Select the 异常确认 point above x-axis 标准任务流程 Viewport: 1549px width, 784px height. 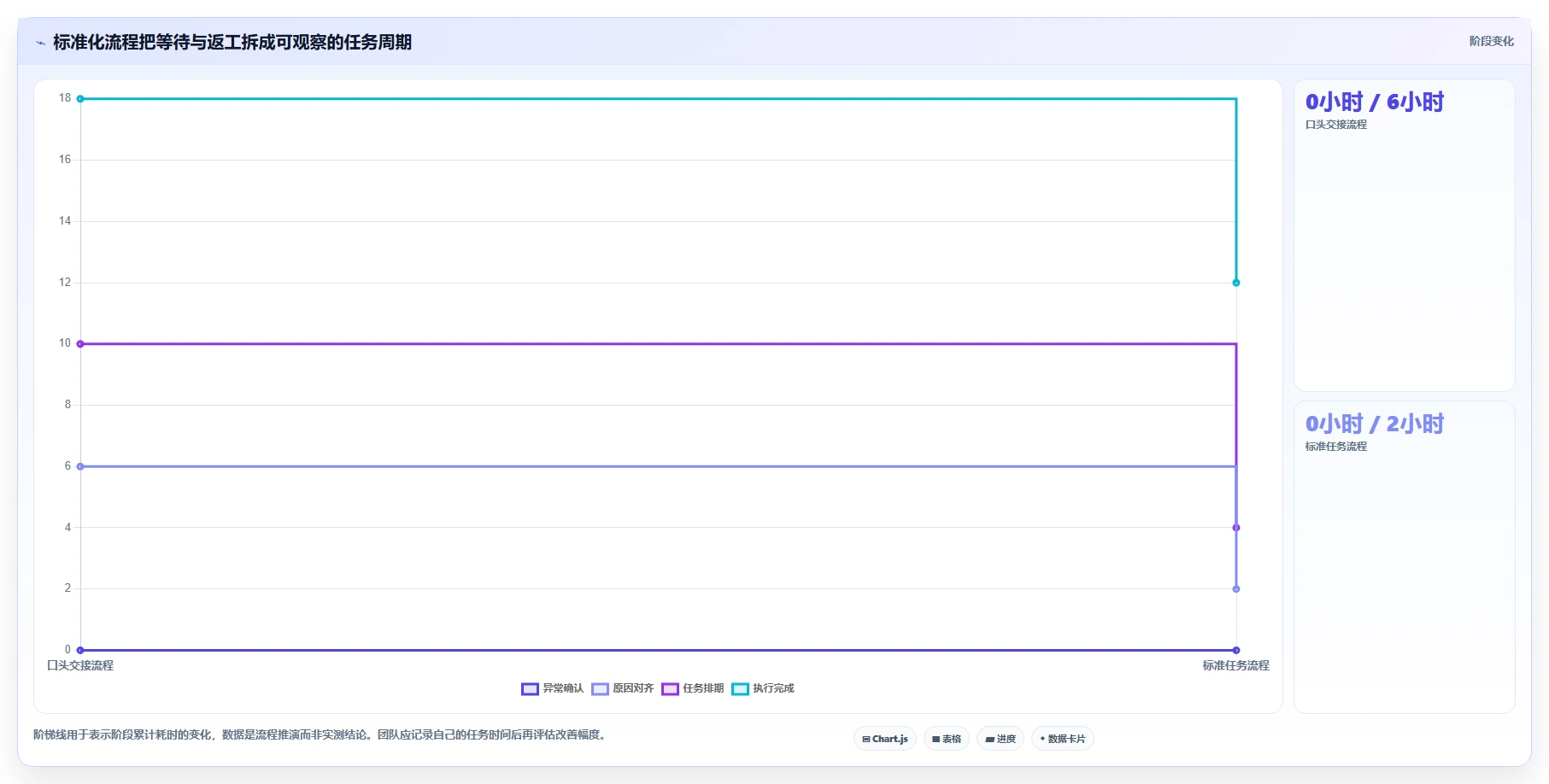(x=1236, y=650)
